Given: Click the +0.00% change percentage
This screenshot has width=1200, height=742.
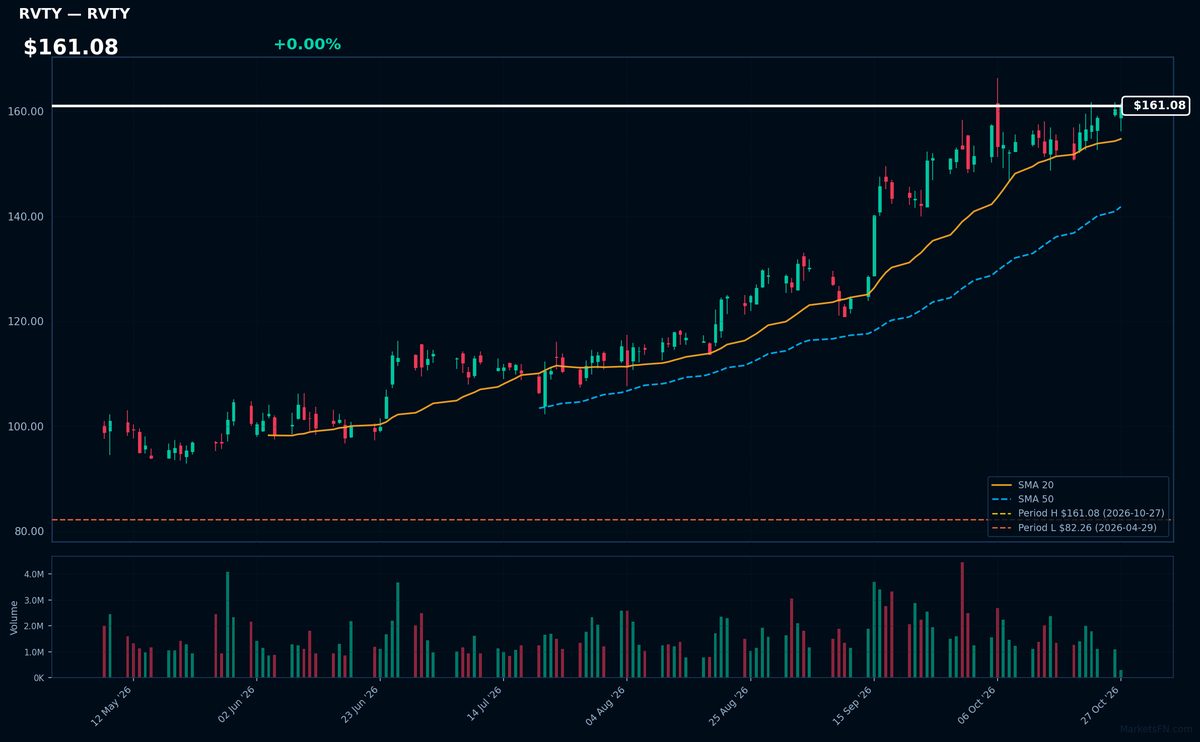Looking at the screenshot, I should [x=307, y=44].
